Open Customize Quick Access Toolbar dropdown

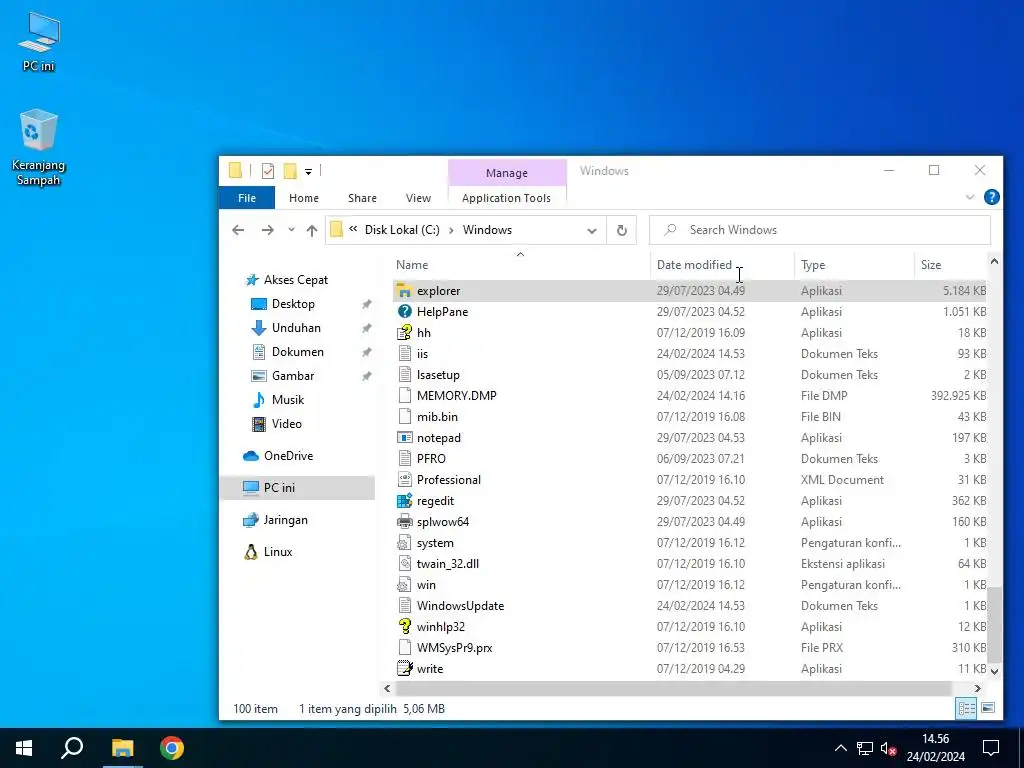click(x=308, y=172)
